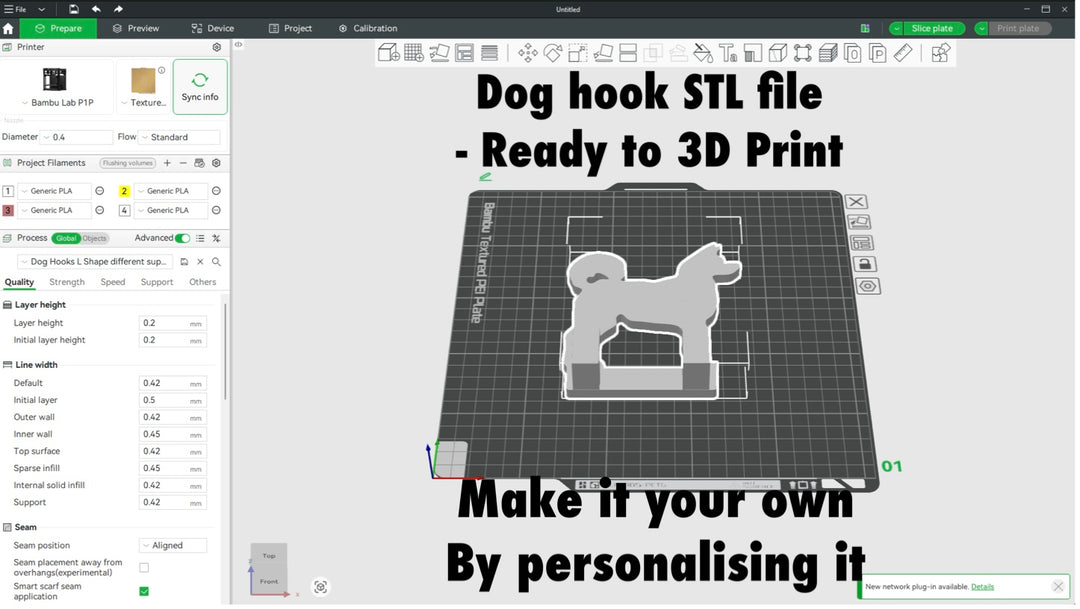Screen dimensions: 1080x609
Task: Click the Slice plate button
Action: point(932,28)
